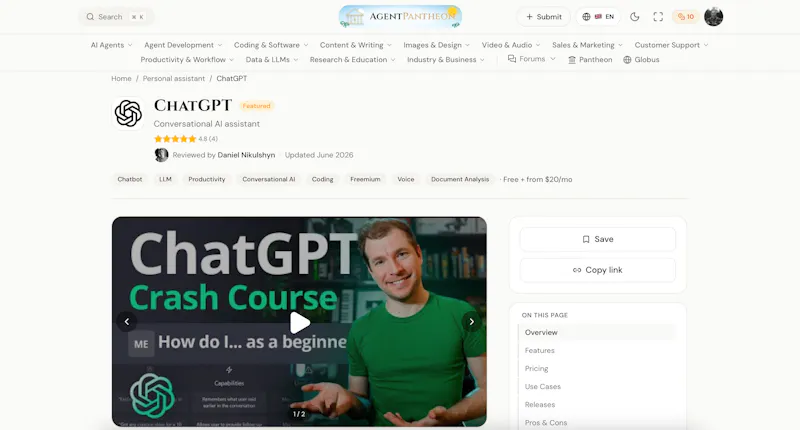This screenshot has width=800, height=430.
Task: Click 'Free + from $20/mo' pricing text
Action: point(538,180)
